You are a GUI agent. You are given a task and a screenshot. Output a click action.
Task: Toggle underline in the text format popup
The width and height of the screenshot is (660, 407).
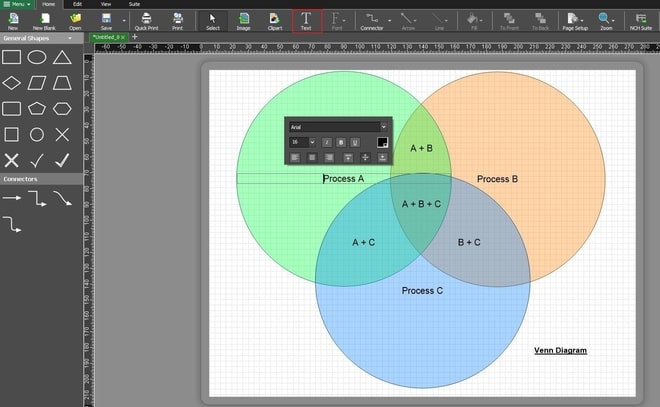[355, 142]
